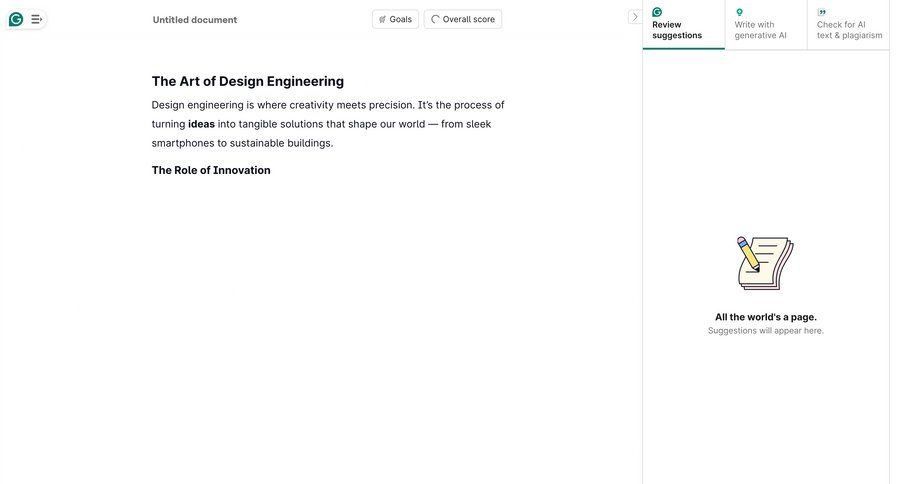The width and height of the screenshot is (900, 484).
Task: Open the Goals button
Action: [x=395, y=19]
